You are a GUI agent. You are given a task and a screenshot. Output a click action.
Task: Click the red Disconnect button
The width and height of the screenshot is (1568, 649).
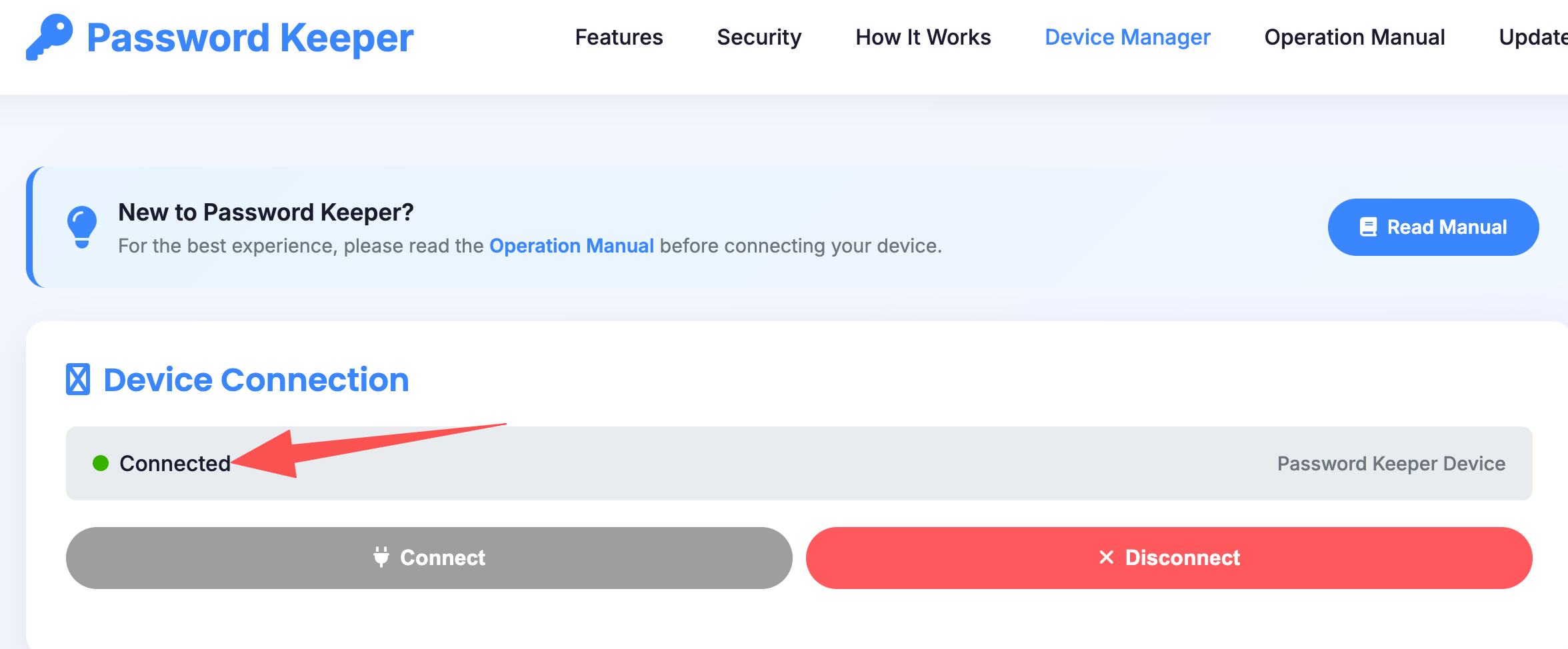click(1169, 558)
